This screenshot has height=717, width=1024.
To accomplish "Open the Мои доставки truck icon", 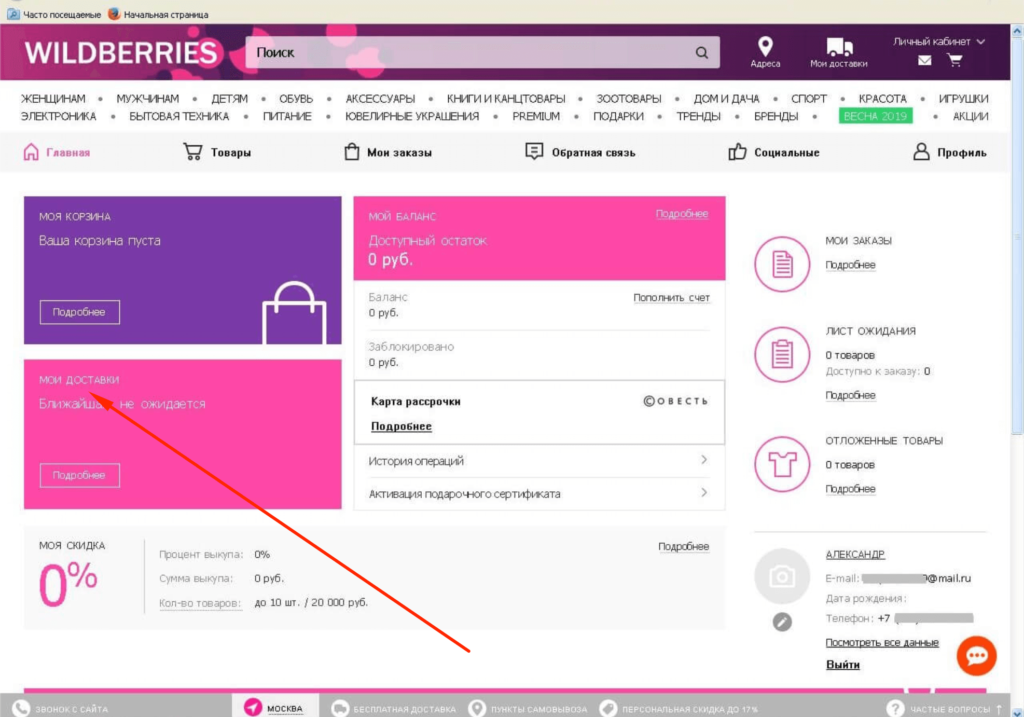I will pyautogui.click(x=839, y=47).
